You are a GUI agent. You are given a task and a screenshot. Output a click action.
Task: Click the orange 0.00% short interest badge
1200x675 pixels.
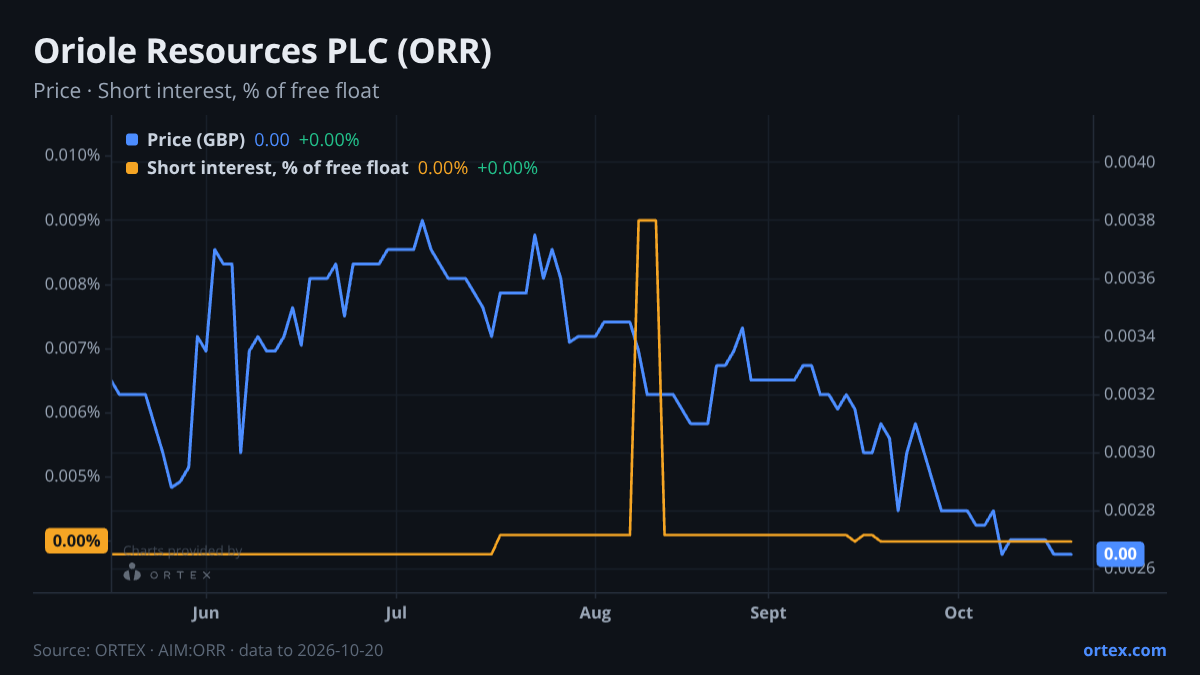77,541
